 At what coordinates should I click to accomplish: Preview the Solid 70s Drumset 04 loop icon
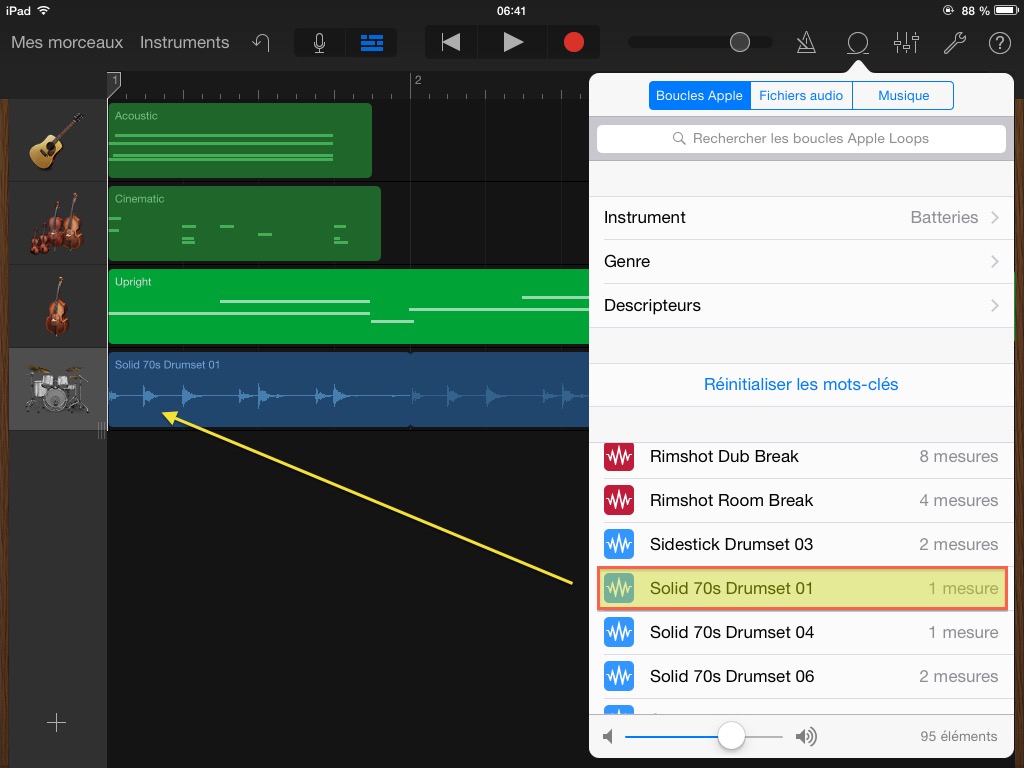tap(618, 632)
